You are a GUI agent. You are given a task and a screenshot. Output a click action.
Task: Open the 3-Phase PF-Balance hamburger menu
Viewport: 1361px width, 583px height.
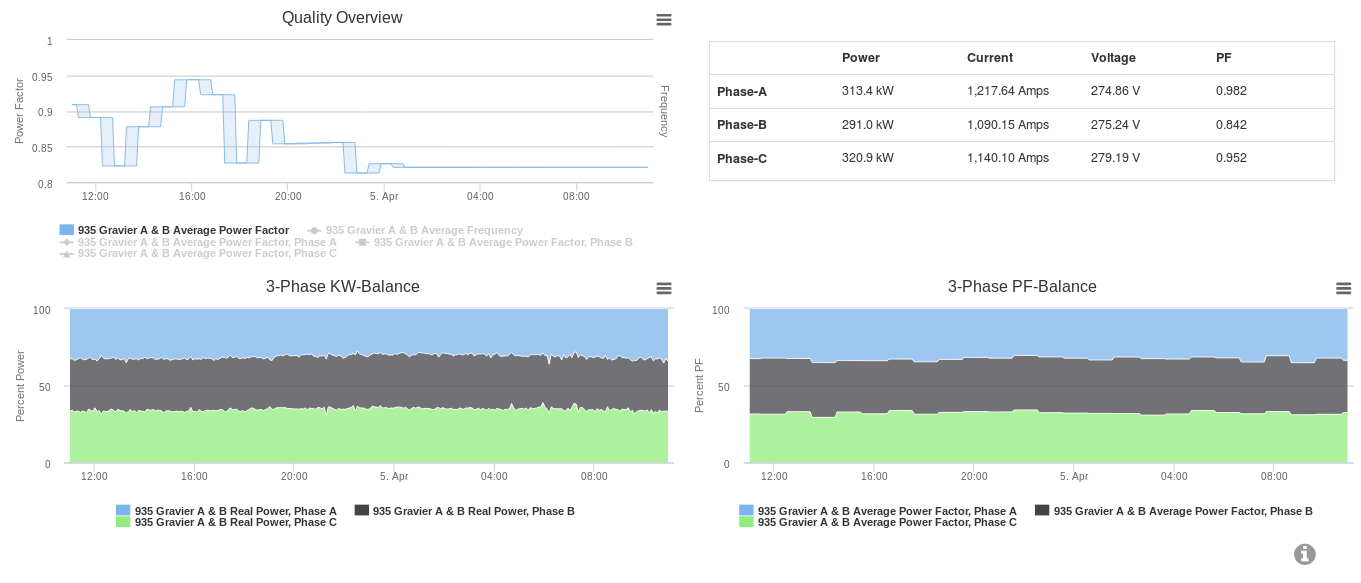coord(1344,288)
